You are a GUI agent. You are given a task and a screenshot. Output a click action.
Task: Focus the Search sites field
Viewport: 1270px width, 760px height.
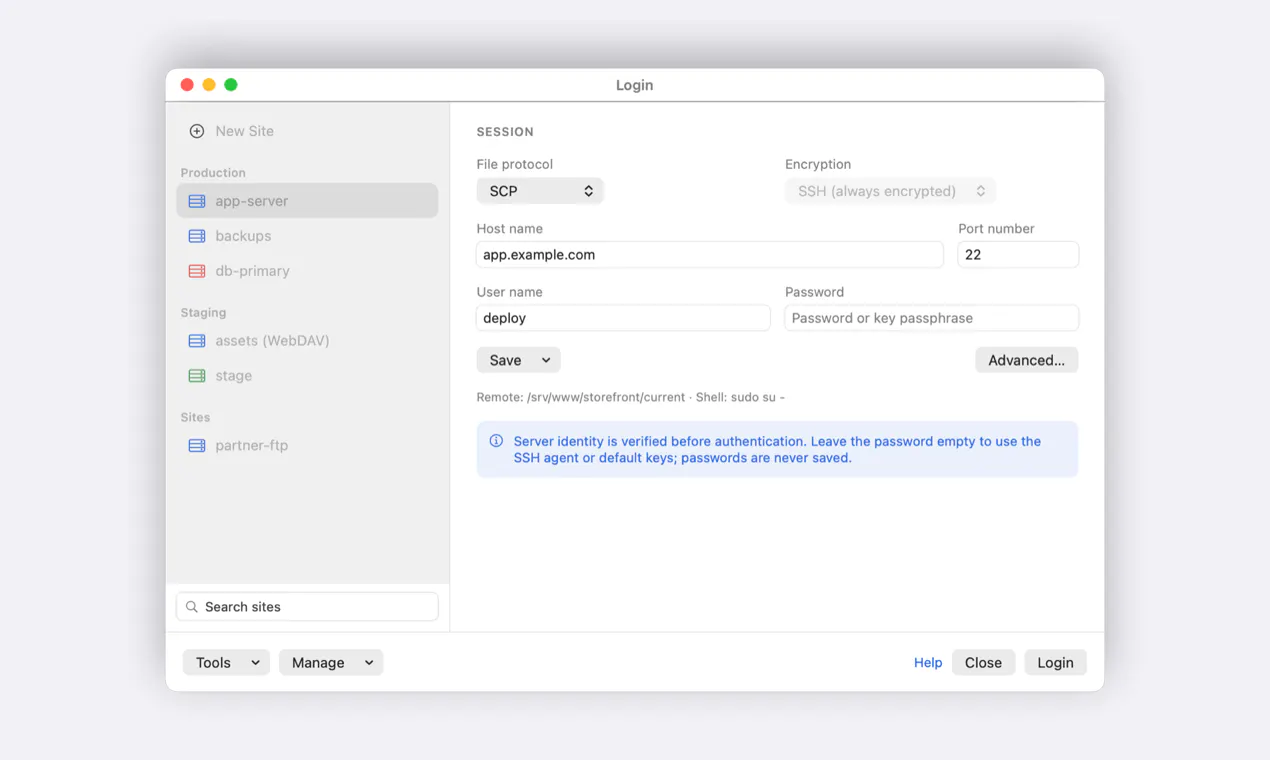click(x=307, y=607)
